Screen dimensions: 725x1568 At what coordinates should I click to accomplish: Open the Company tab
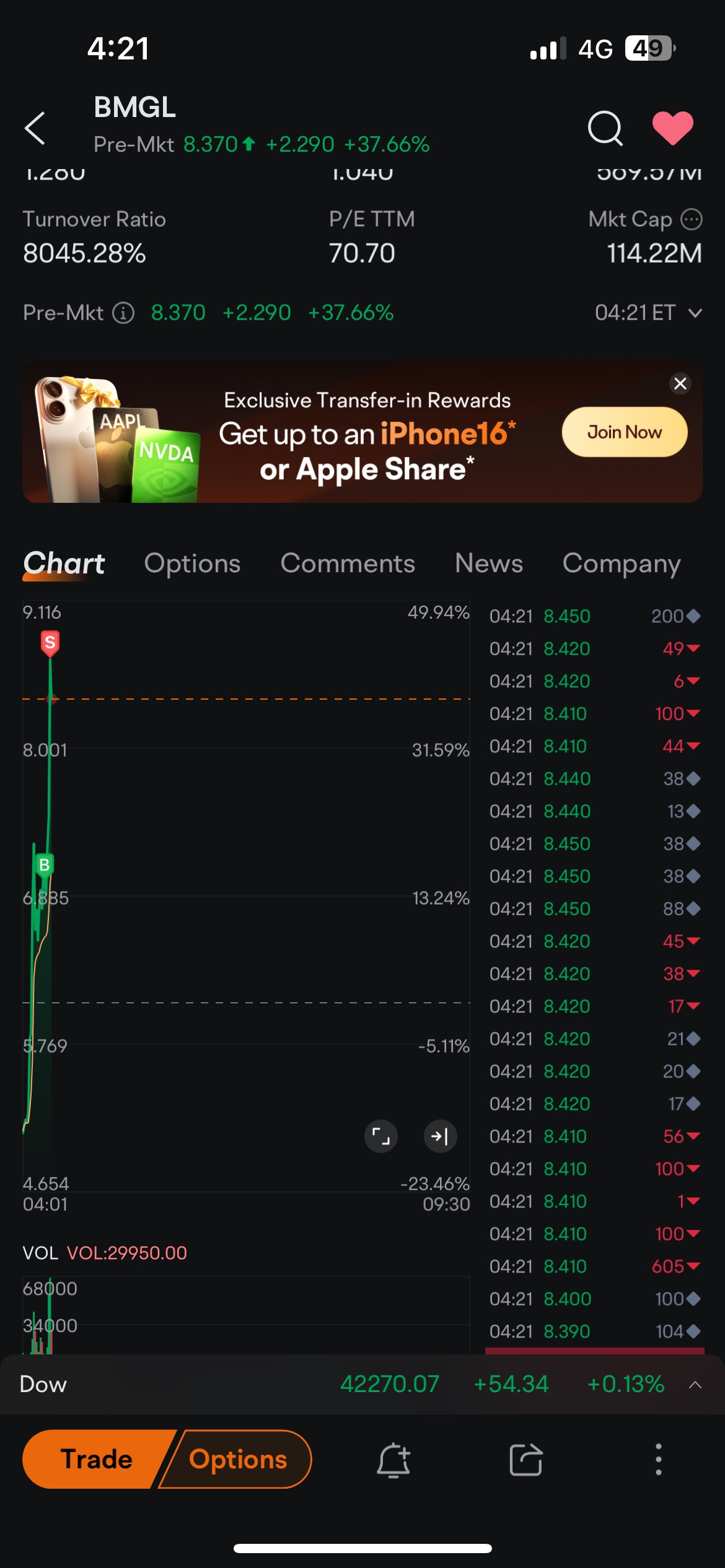[621, 564]
